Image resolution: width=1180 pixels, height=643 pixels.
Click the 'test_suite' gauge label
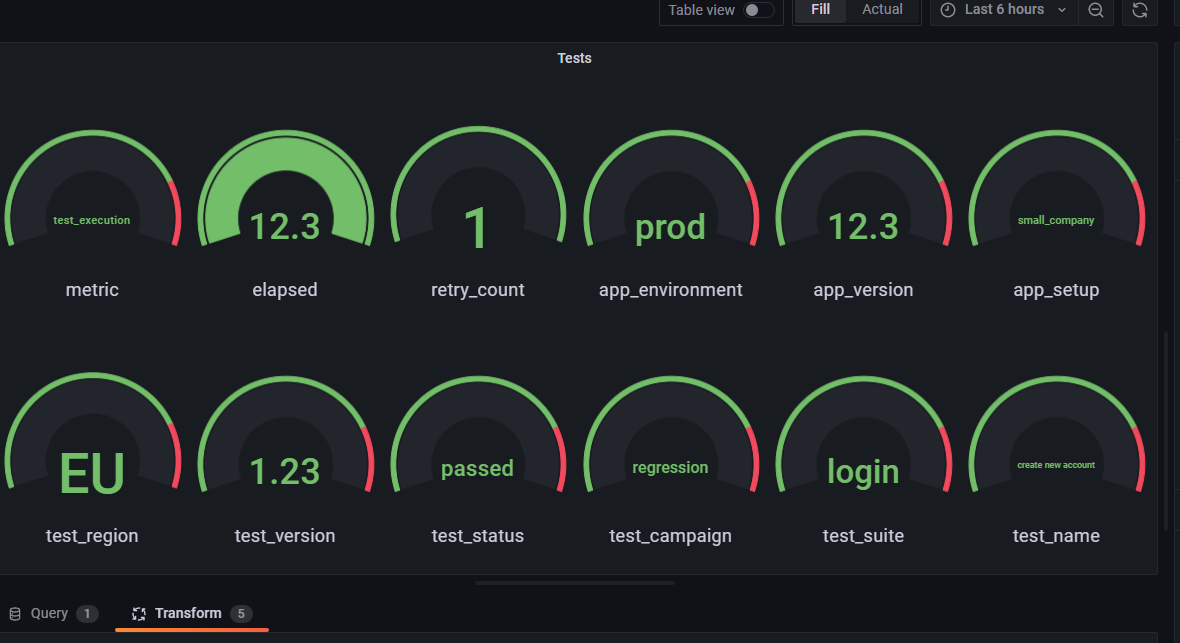863,536
